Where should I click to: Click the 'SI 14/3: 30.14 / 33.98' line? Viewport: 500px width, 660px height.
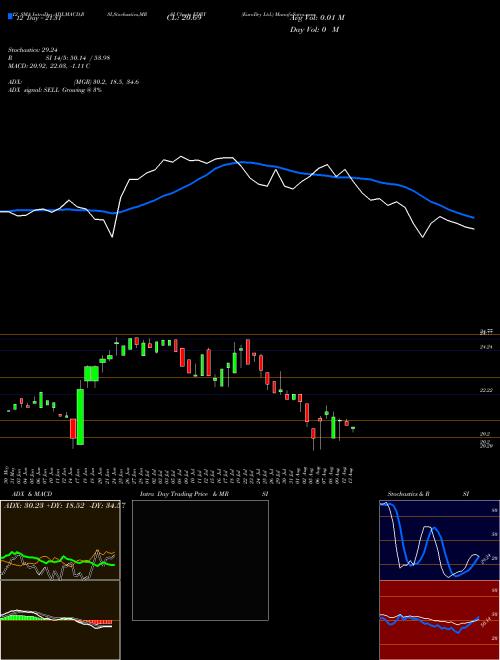pyautogui.click(x=78, y=58)
